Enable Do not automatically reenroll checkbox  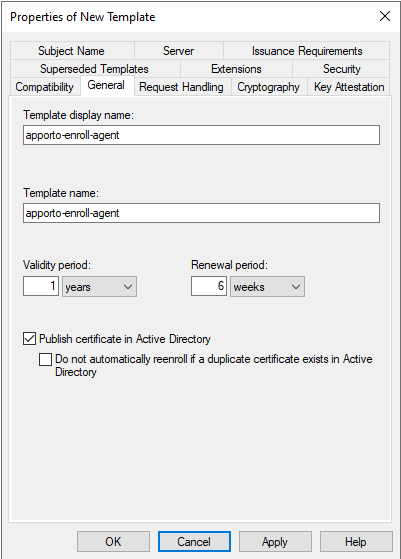[x=45, y=359]
